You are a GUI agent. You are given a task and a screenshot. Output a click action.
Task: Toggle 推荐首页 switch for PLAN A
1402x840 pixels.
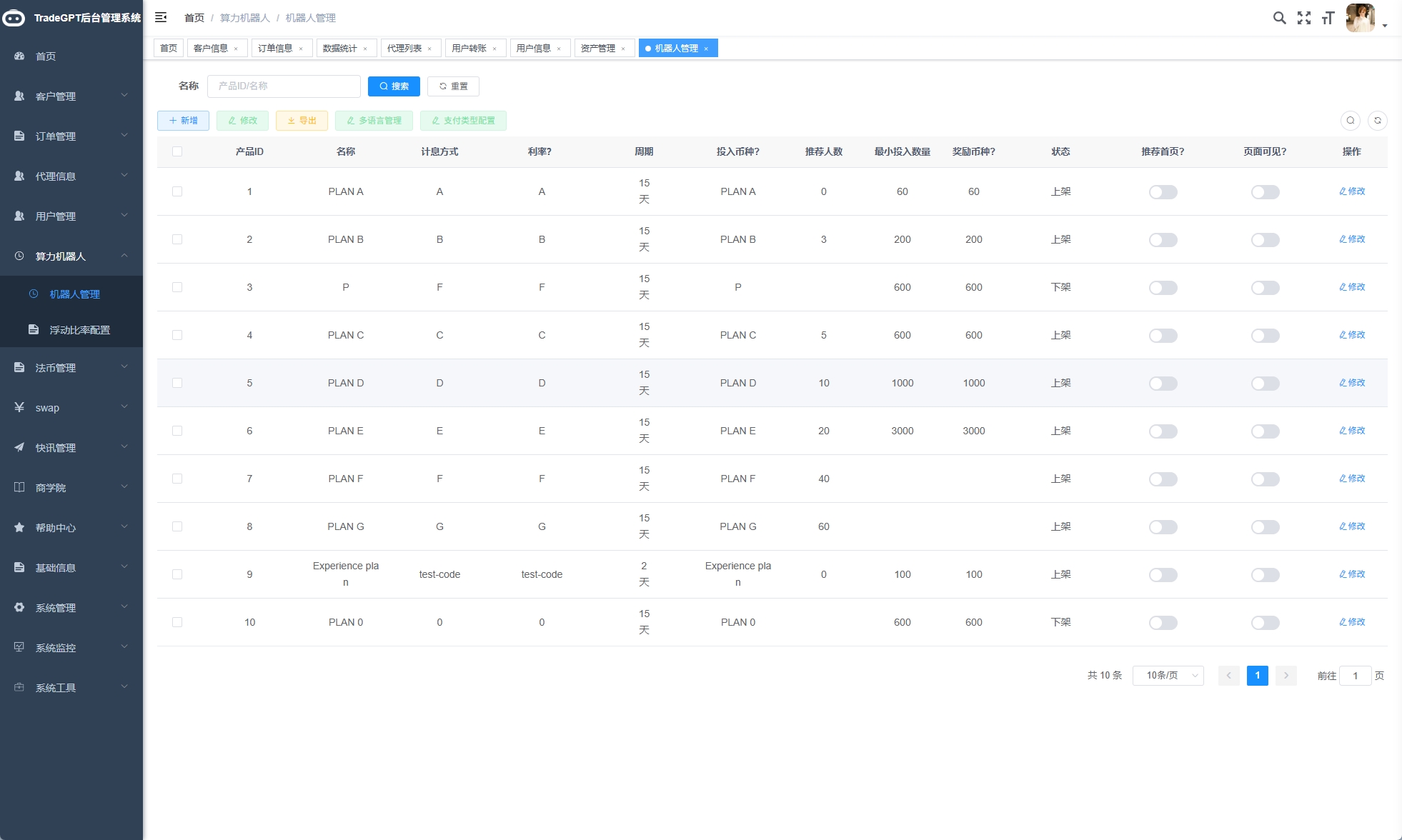(x=1163, y=192)
